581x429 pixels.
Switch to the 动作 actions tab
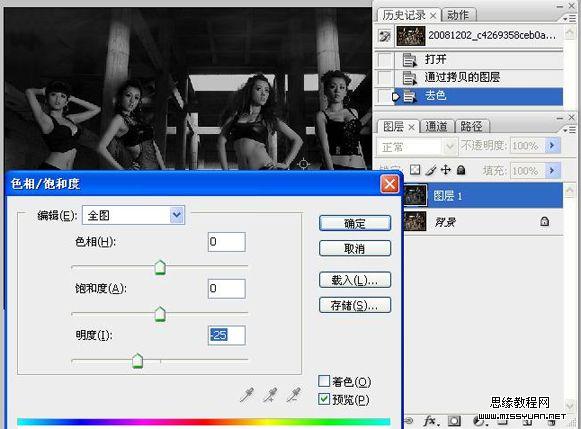pos(458,15)
